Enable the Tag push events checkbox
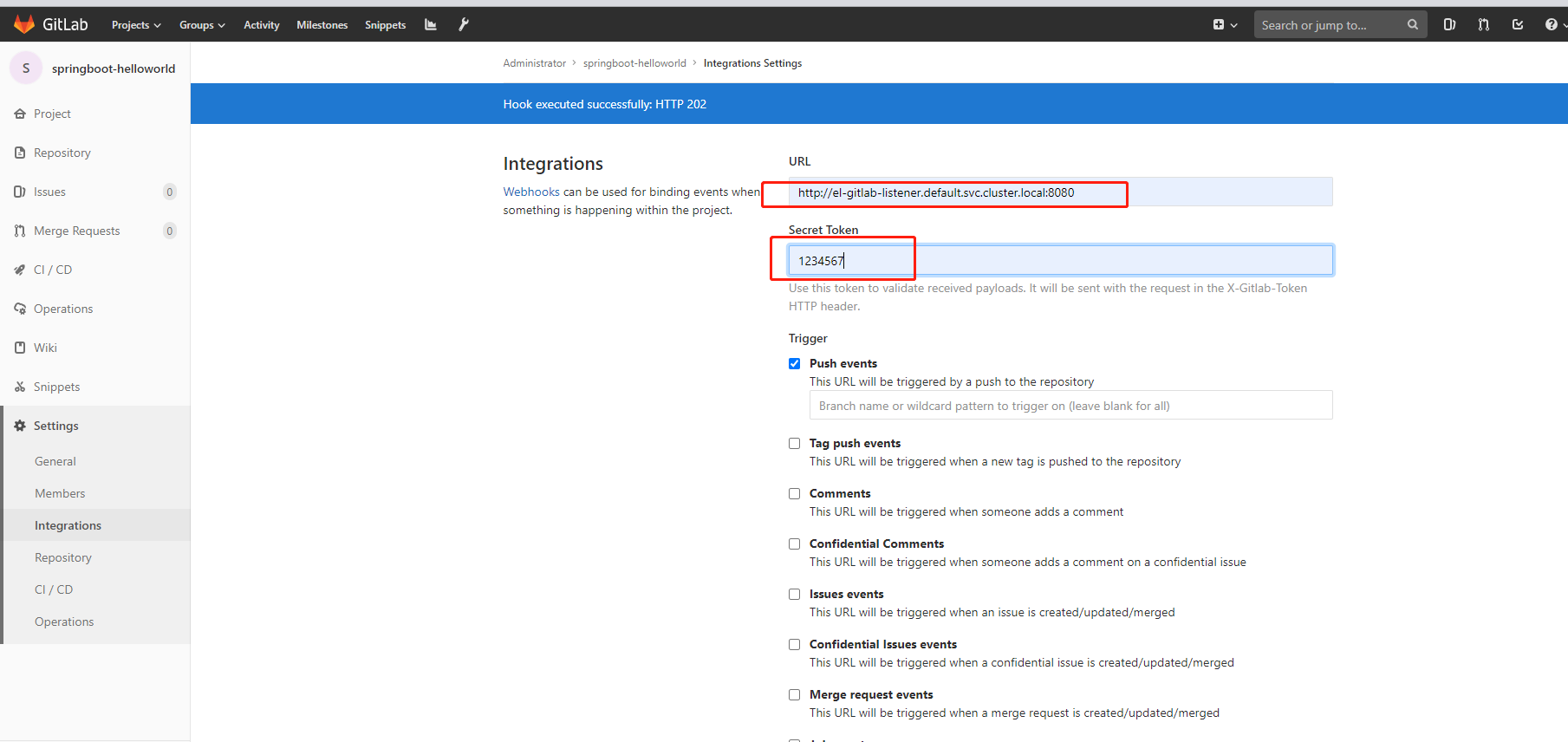The width and height of the screenshot is (1568, 742). [794, 443]
